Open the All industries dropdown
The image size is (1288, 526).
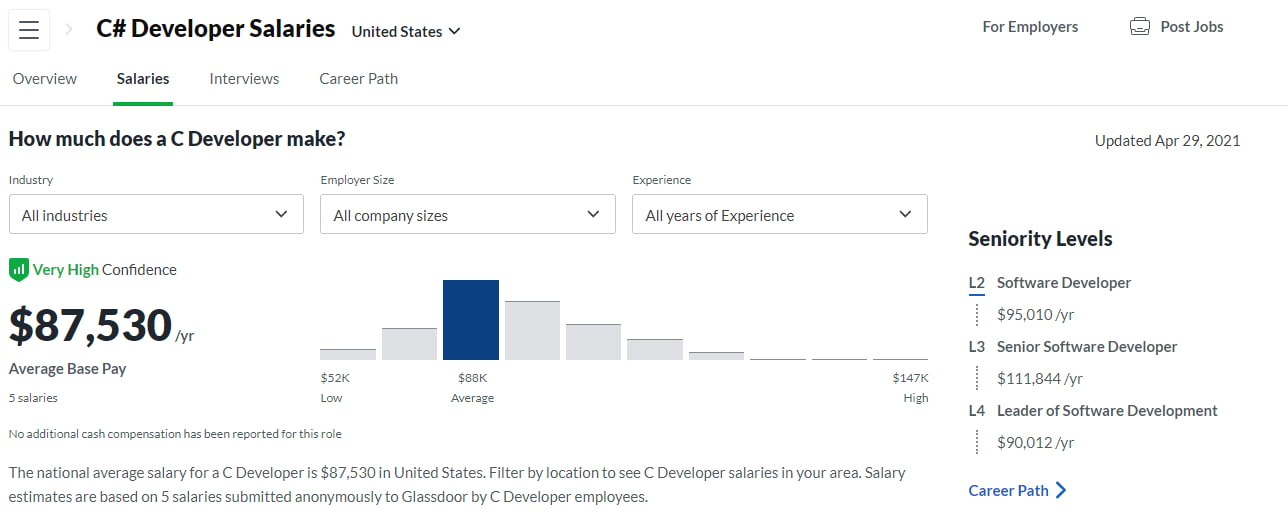tap(156, 214)
